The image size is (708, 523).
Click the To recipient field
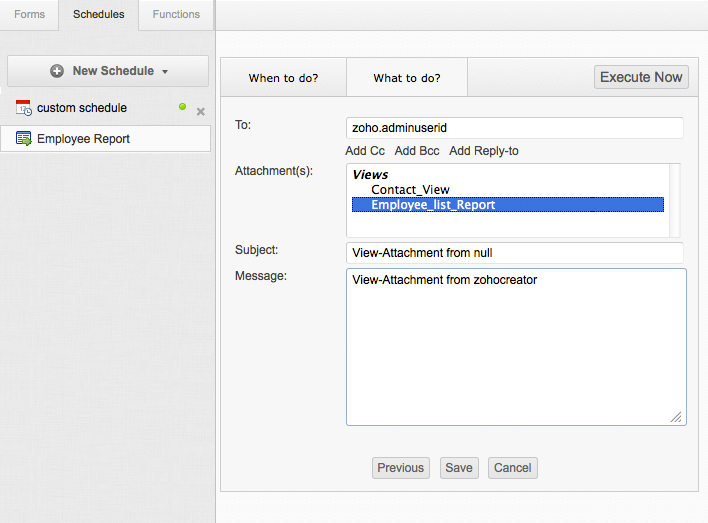(x=514, y=128)
